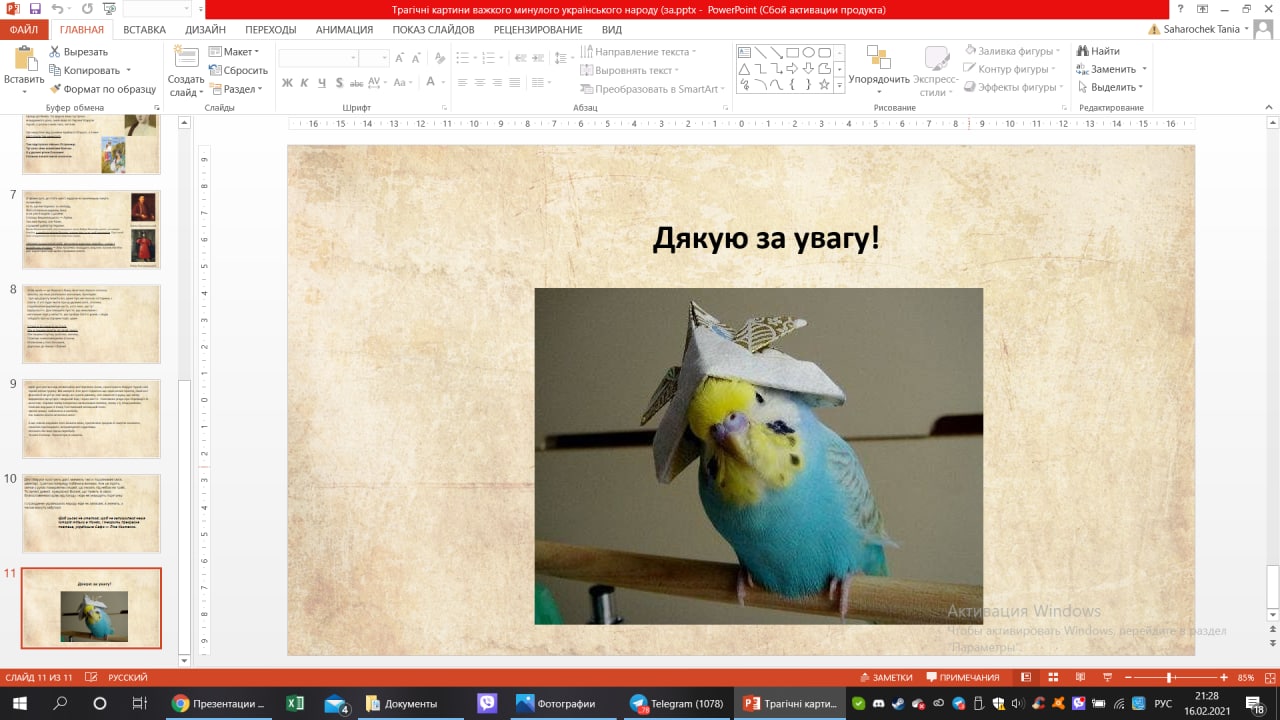Create a new slide with Создать слайд
1280x720 pixels.
click(186, 71)
